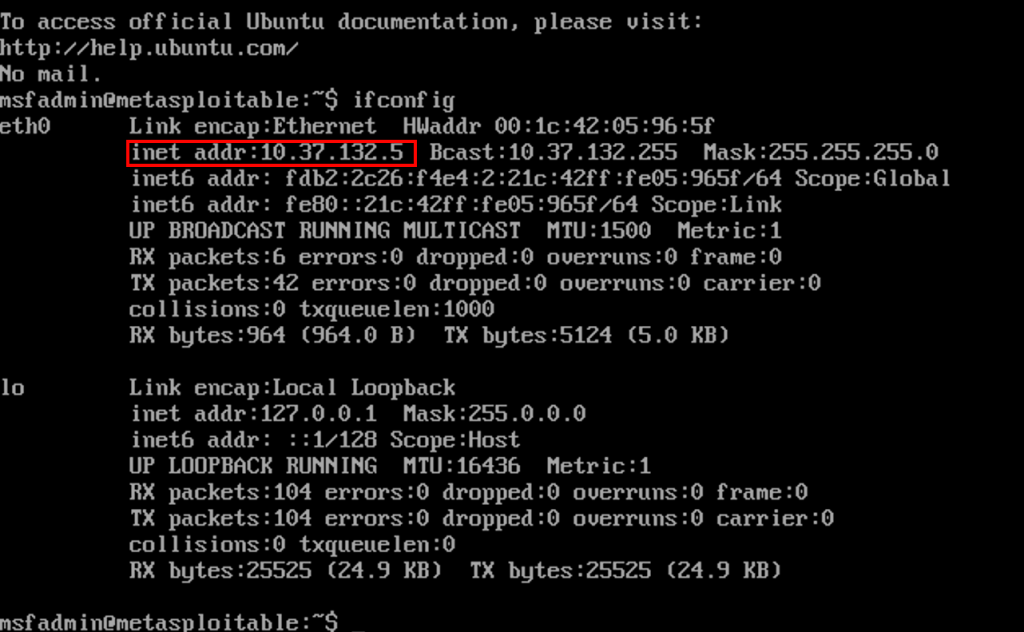Click 'Link encap:Local Loopback' text
This screenshot has width=1024, height=632.
click(x=292, y=387)
